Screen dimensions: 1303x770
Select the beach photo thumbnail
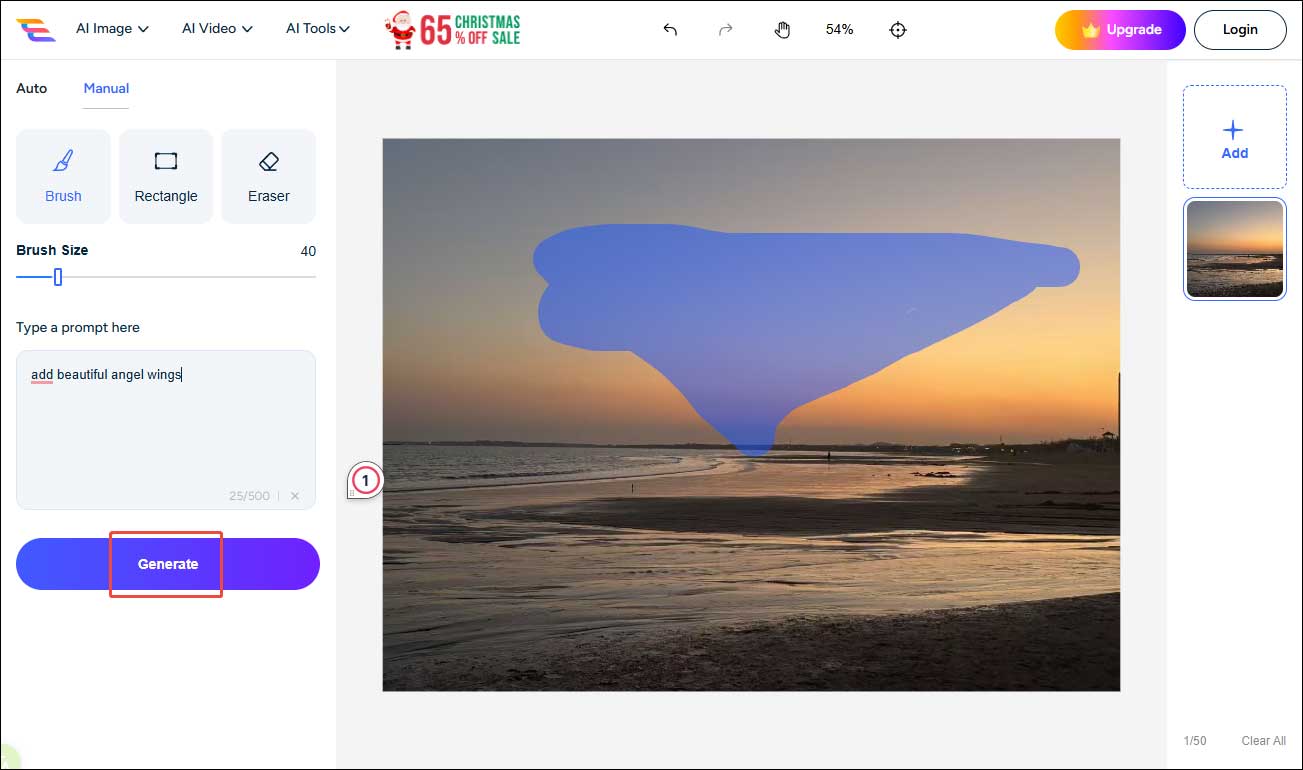(x=1234, y=248)
